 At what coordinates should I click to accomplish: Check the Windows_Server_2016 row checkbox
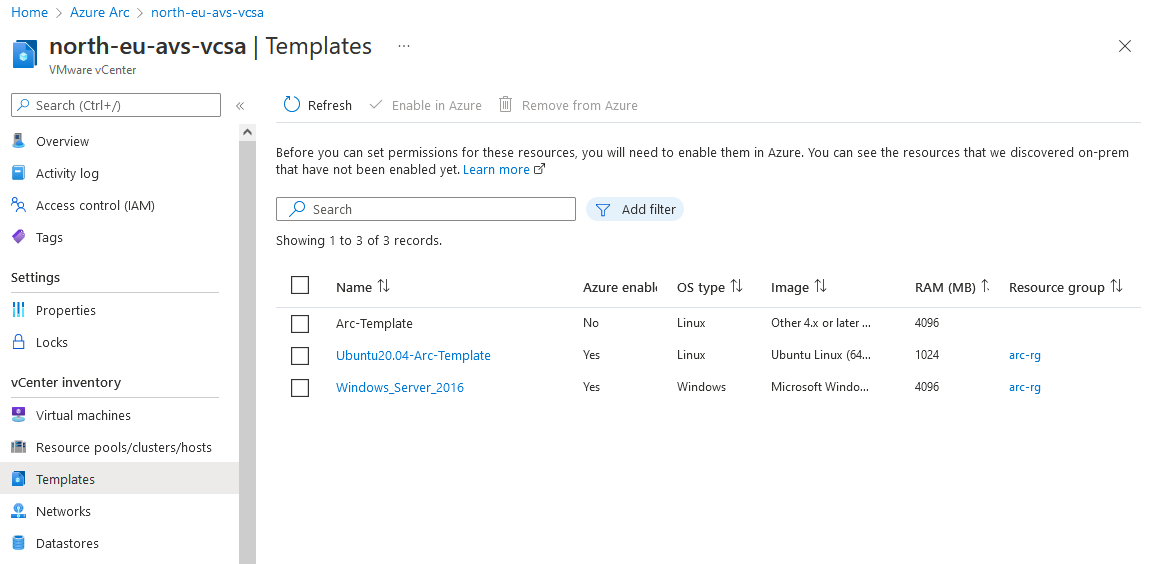[x=300, y=388]
